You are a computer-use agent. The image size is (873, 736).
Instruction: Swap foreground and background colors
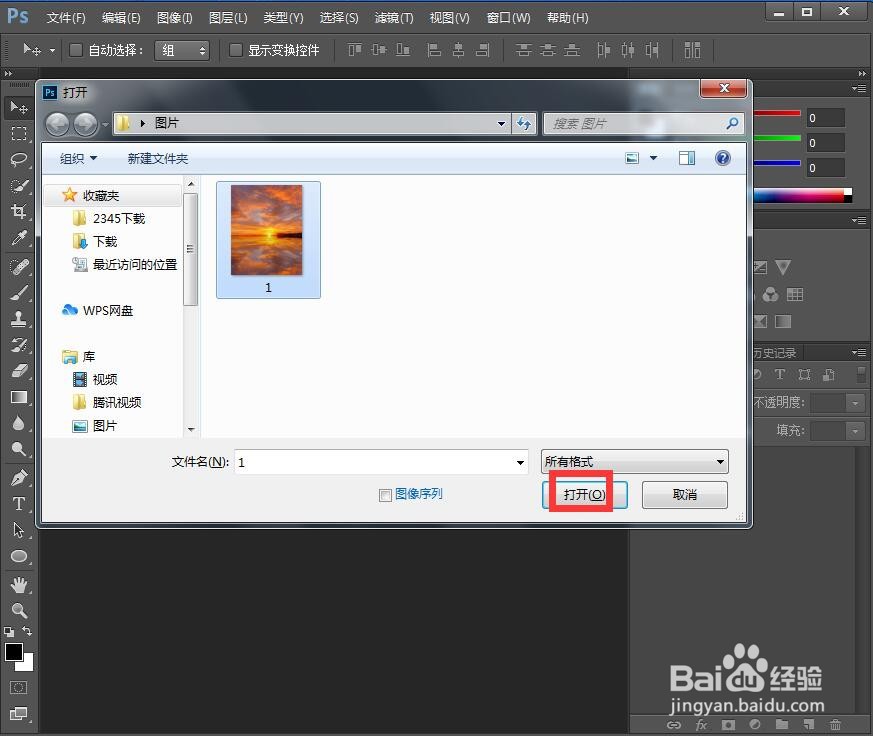tap(27, 631)
